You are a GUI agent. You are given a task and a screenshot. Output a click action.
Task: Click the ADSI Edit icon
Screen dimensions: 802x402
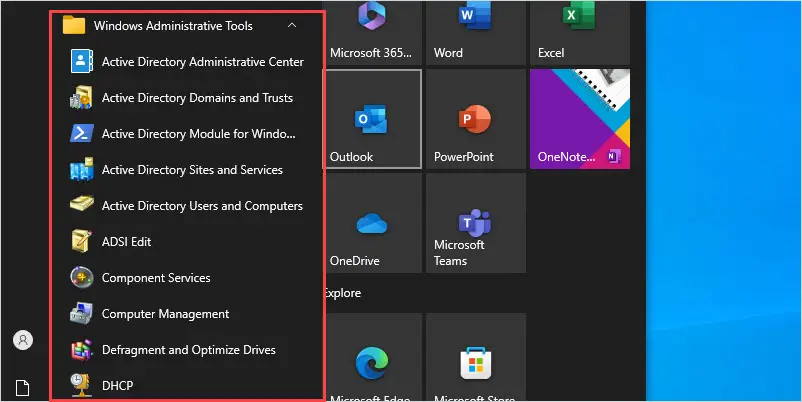click(81, 241)
